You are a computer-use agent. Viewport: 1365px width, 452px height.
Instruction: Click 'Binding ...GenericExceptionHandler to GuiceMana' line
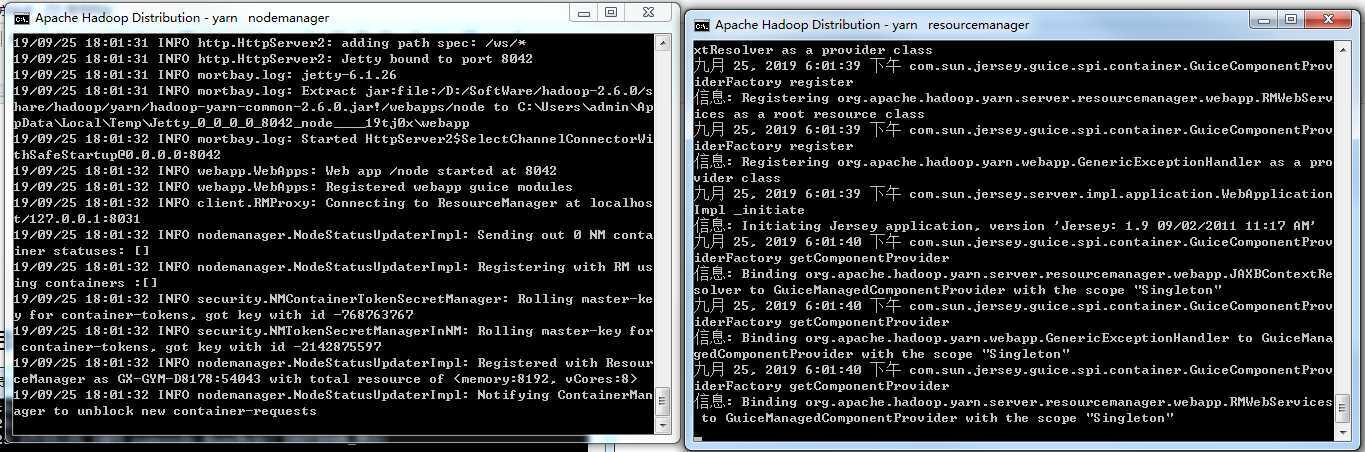[1013, 337]
